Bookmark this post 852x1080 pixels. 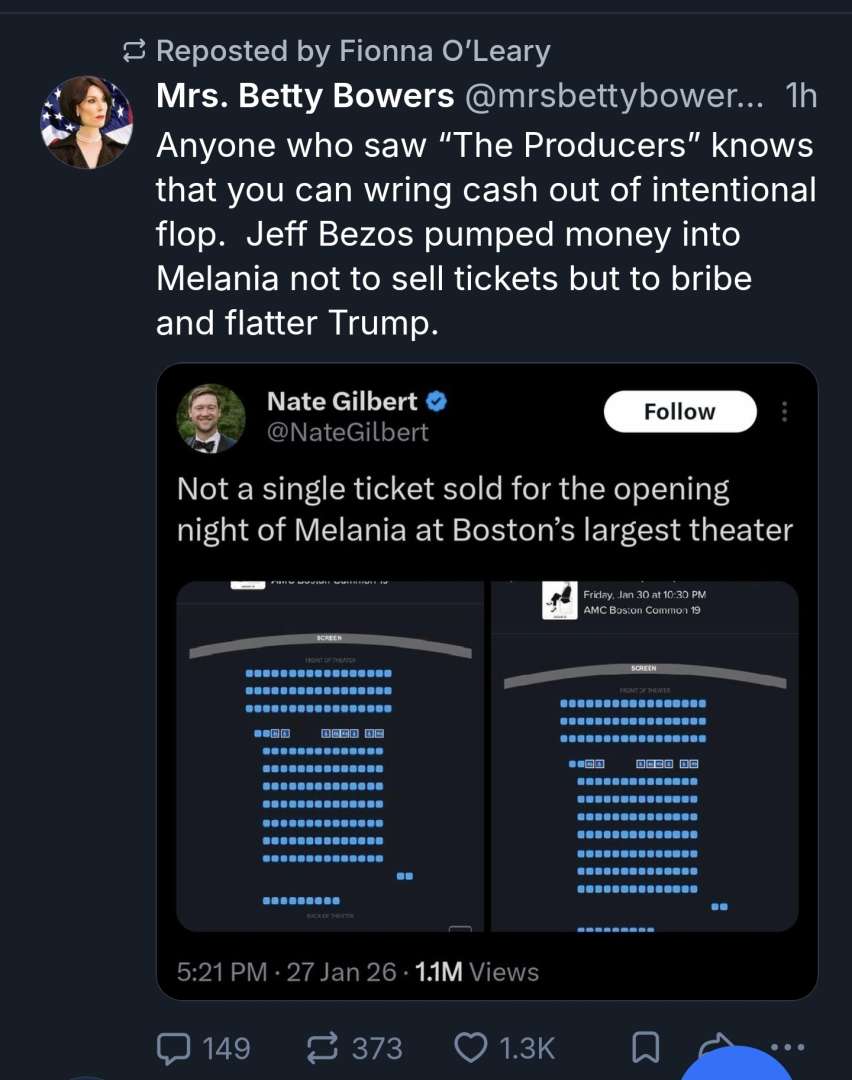pos(646,1047)
